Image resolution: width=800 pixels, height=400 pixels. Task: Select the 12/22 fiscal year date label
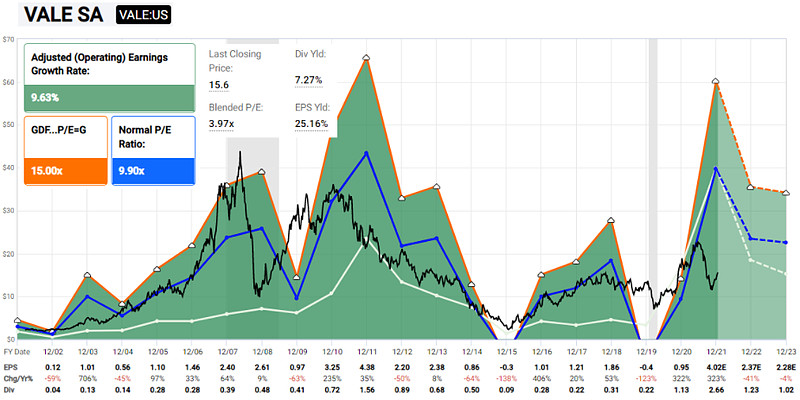753,351
